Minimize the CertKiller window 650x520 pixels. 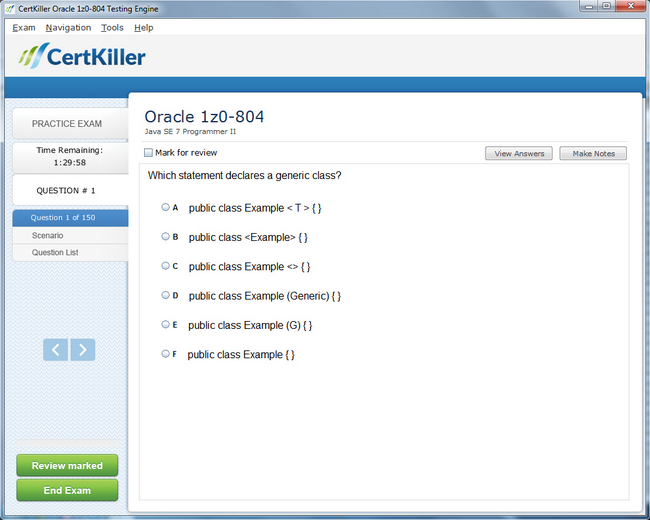(x=589, y=6)
